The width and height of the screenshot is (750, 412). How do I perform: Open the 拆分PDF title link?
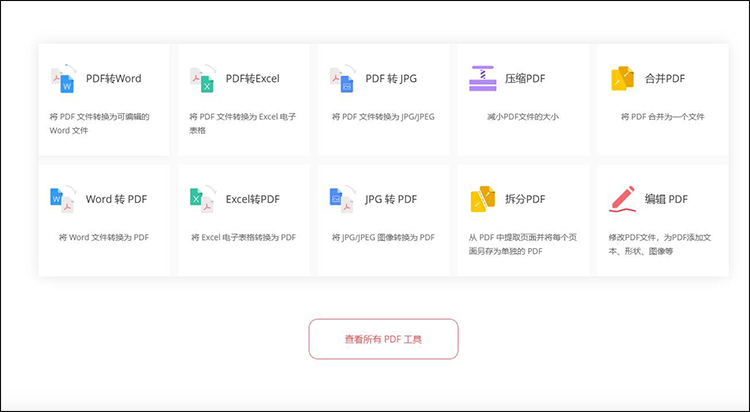[x=525, y=199]
